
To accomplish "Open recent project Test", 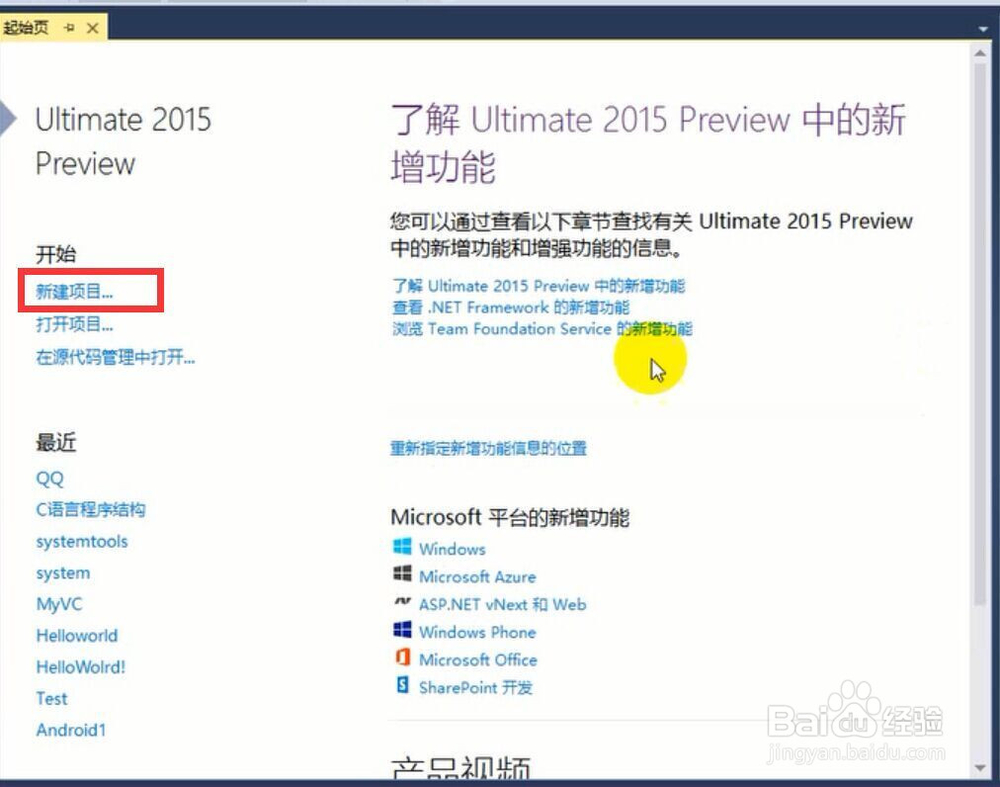I will point(52,699).
